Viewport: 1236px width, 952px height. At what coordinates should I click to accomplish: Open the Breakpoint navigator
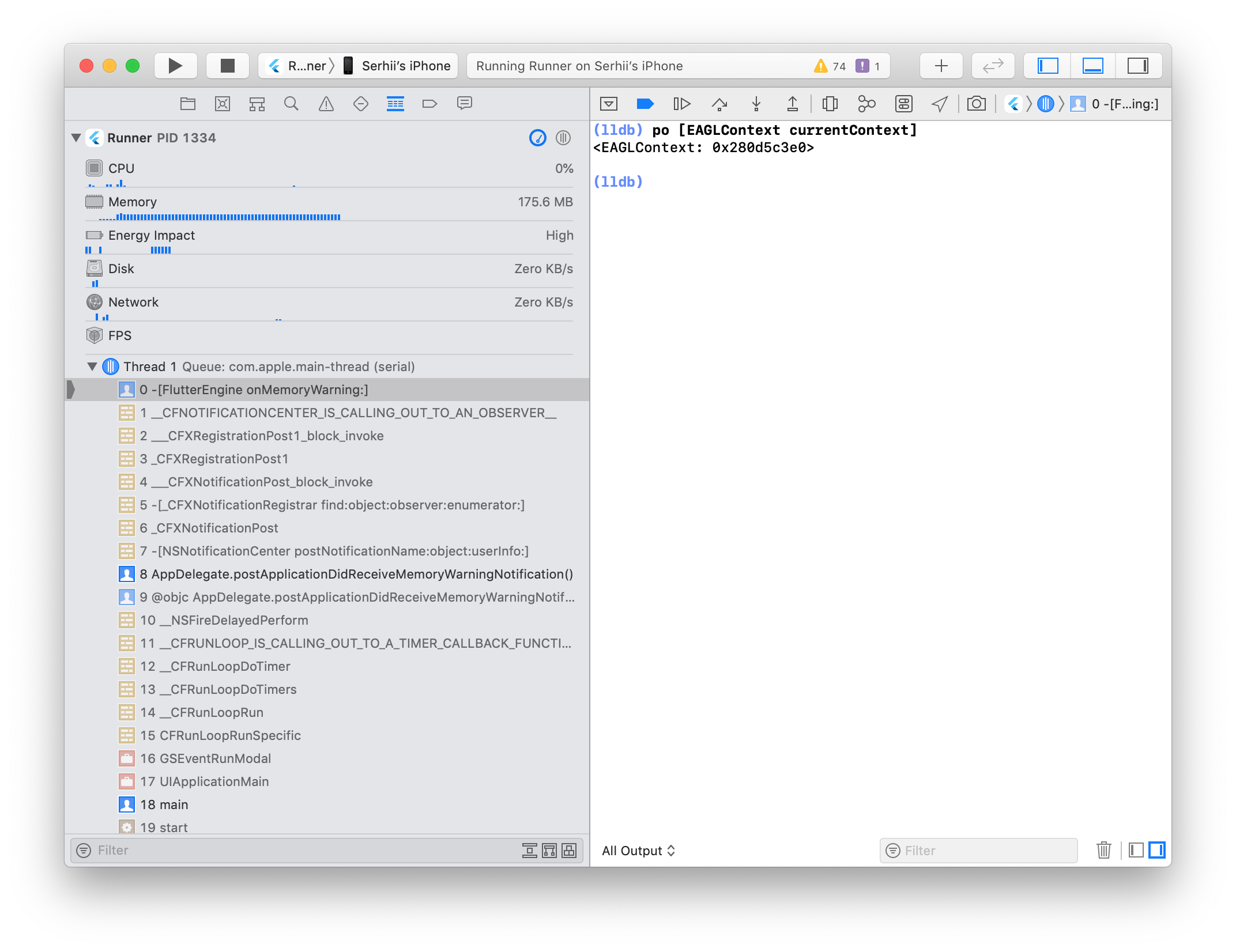coord(430,104)
